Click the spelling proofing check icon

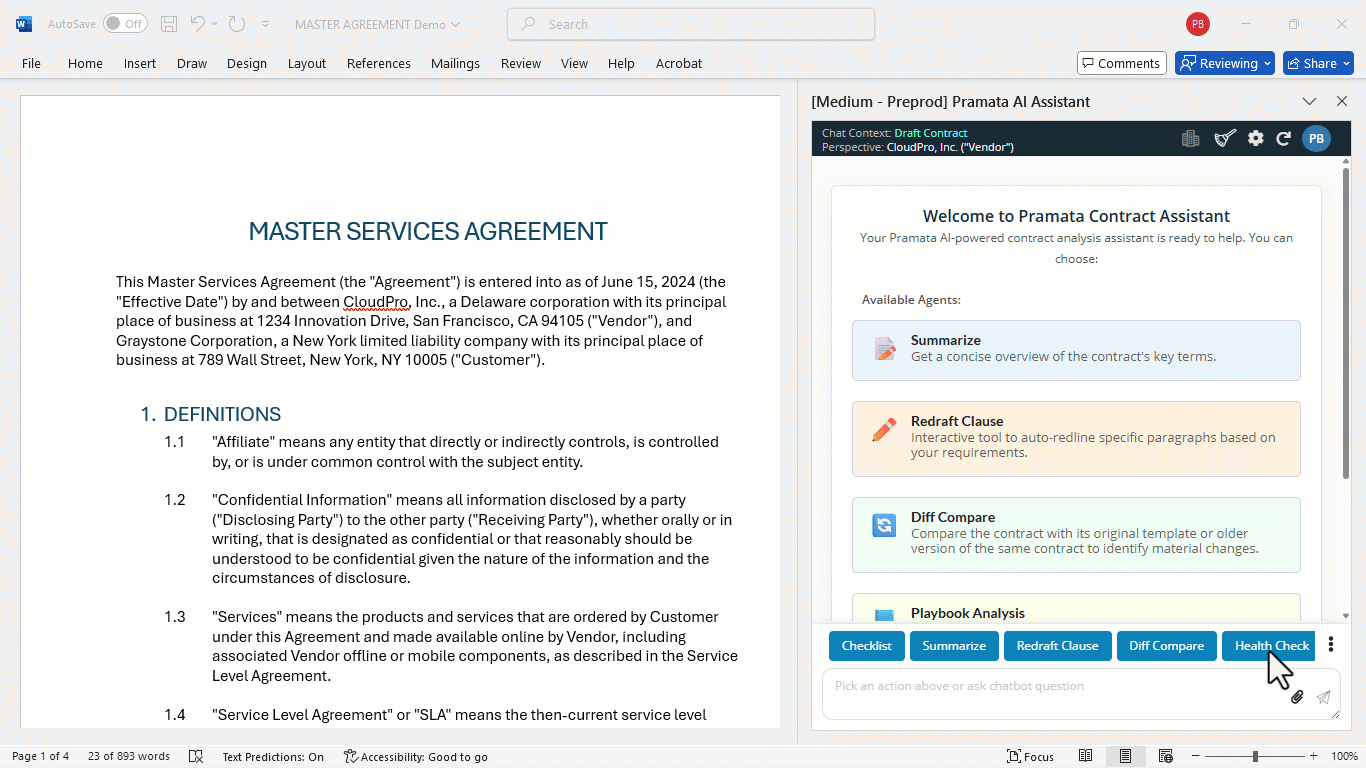[196, 756]
